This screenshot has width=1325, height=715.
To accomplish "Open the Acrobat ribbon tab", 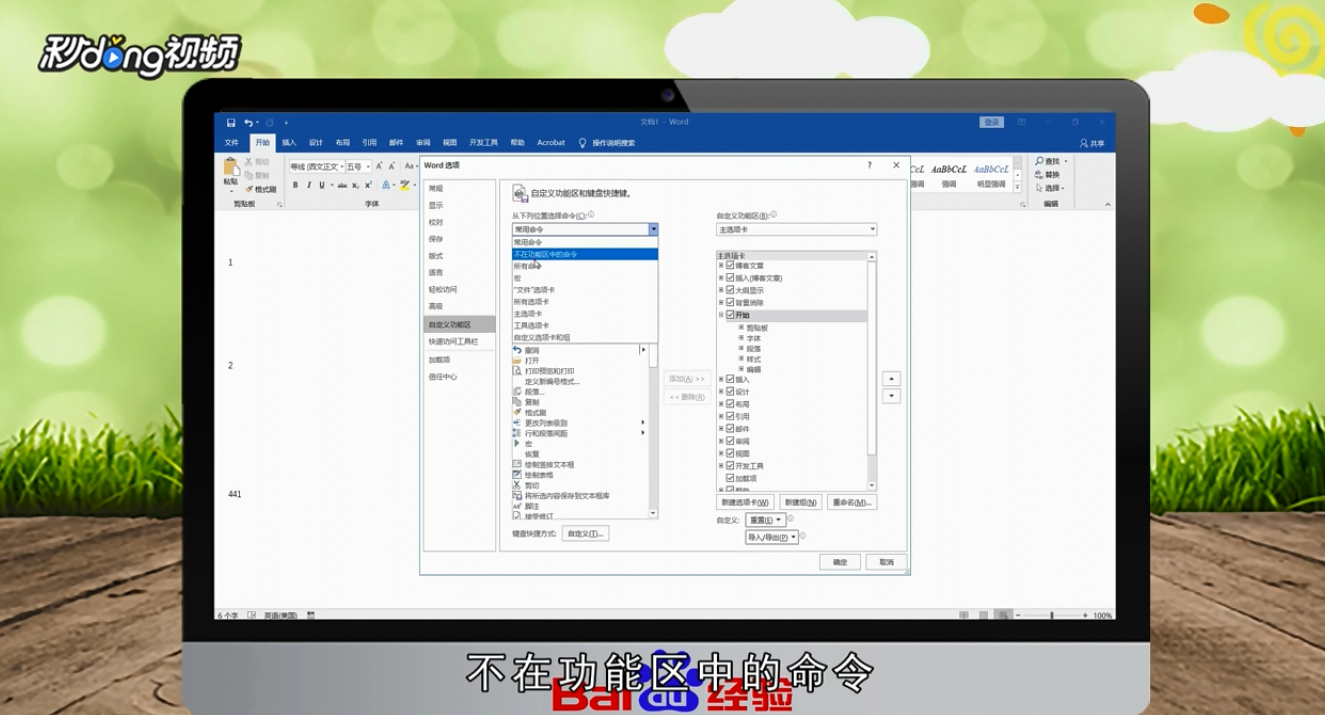I will 551,143.
